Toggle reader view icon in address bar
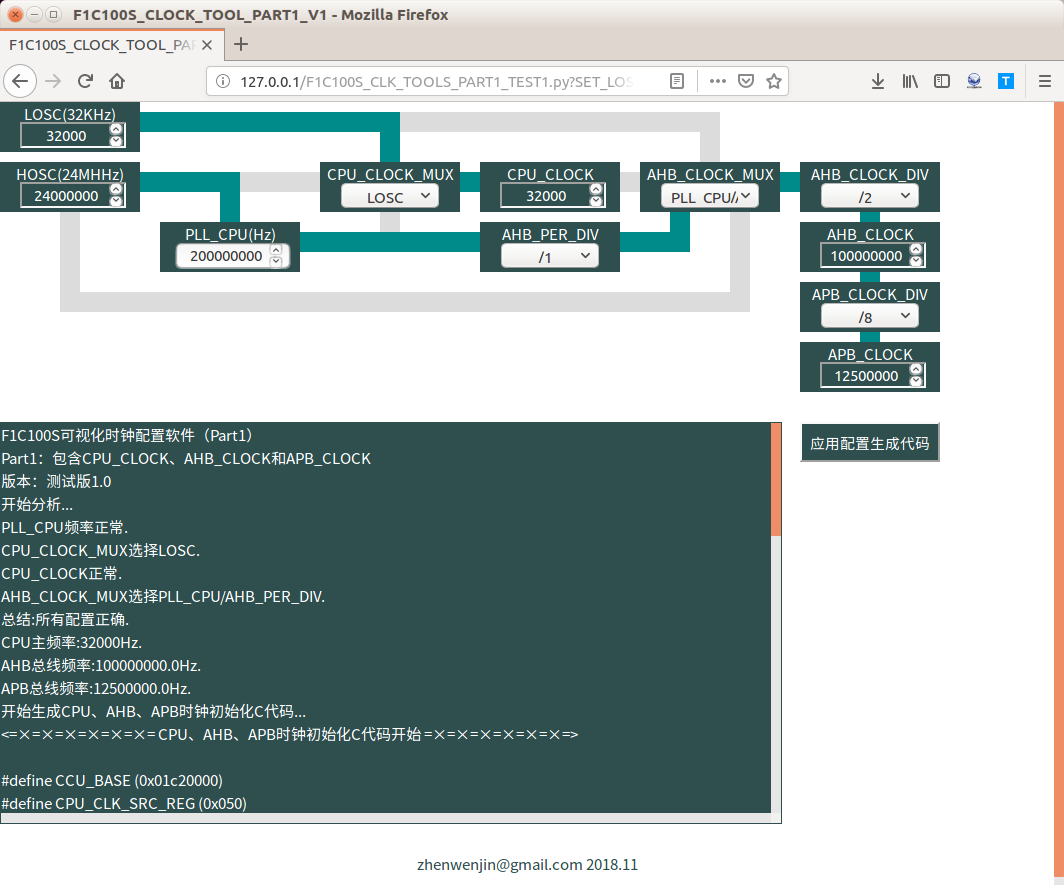This screenshot has width=1064, height=885. (677, 81)
